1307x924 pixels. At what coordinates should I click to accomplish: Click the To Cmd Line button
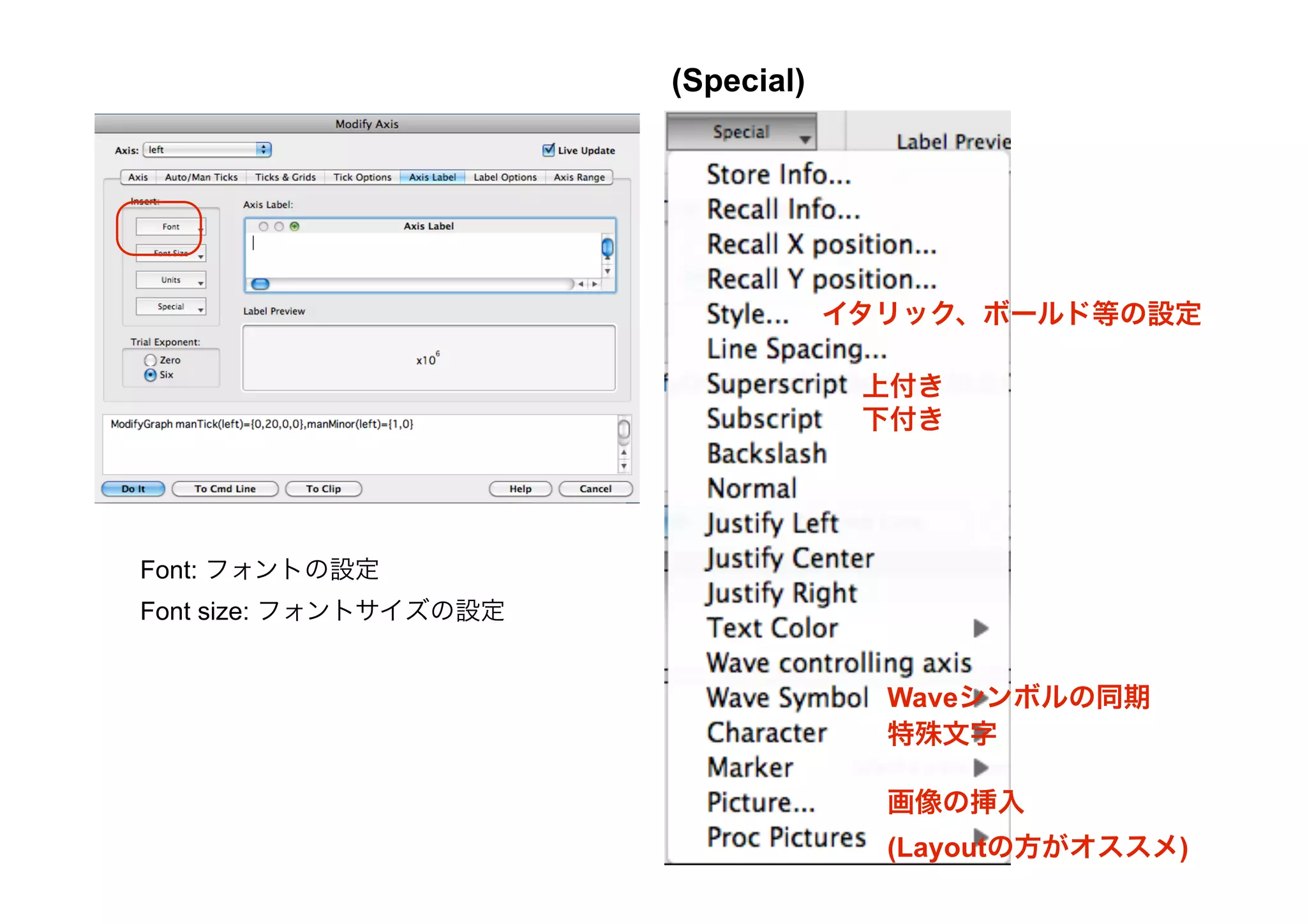pos(225,489)
